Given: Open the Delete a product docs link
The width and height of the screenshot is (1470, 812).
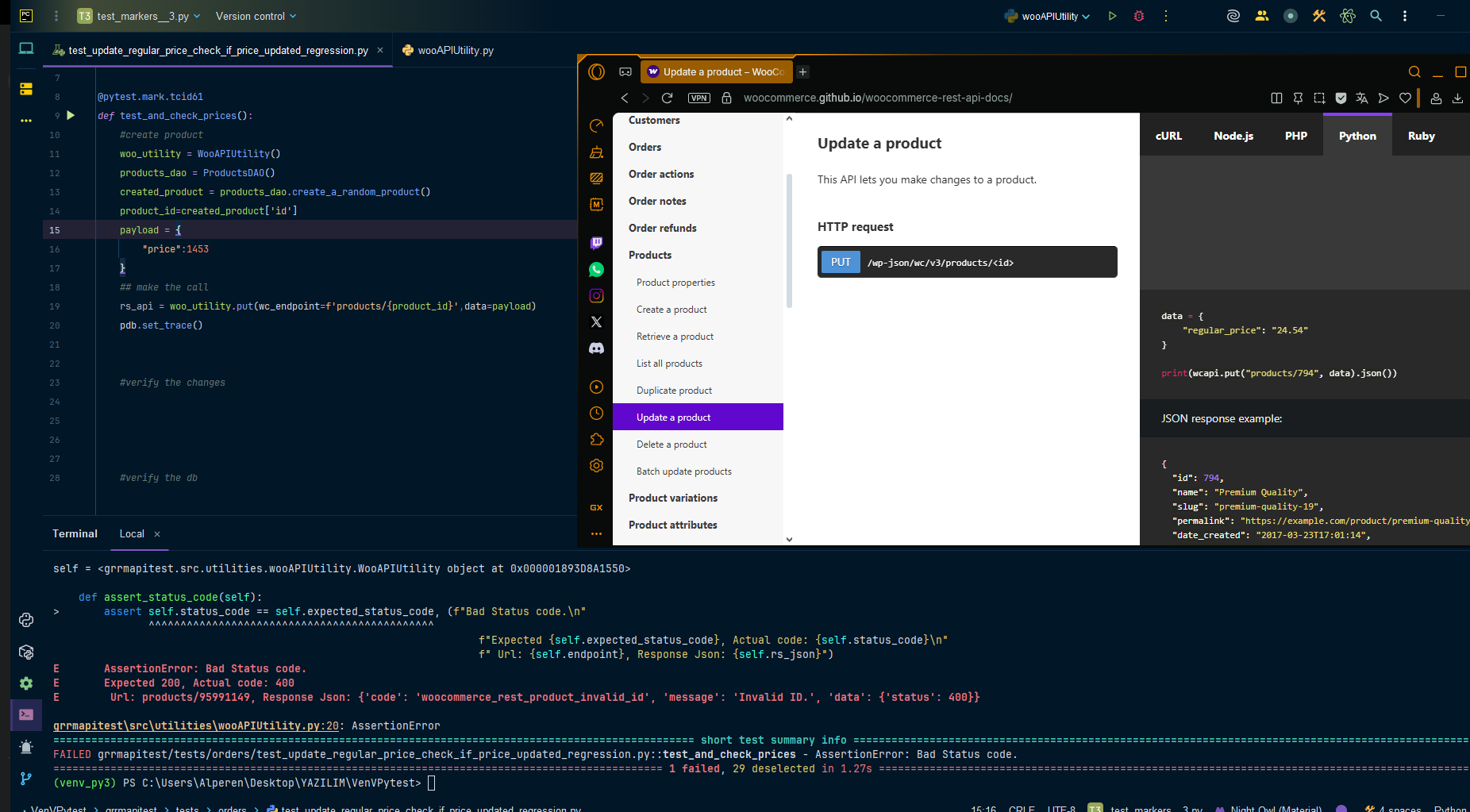Looking at the screenshot, I should click(x=672, y=444).
